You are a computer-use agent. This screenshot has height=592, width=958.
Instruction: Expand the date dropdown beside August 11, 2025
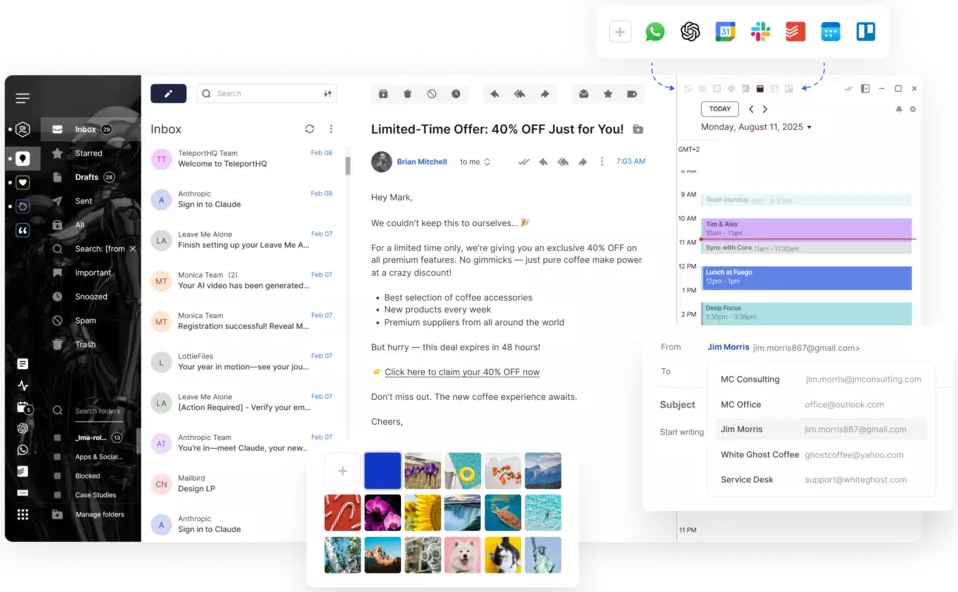[809, 128]
